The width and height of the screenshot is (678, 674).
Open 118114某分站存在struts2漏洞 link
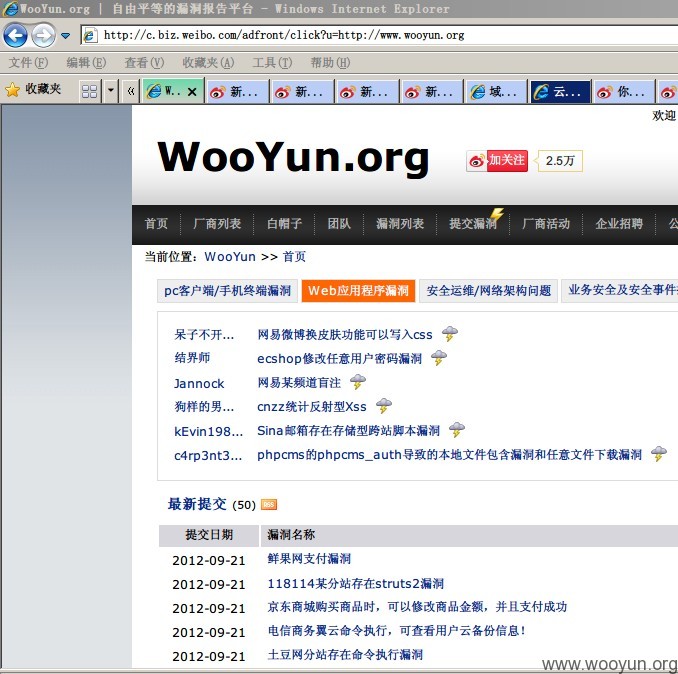click(x=355, y=584)
